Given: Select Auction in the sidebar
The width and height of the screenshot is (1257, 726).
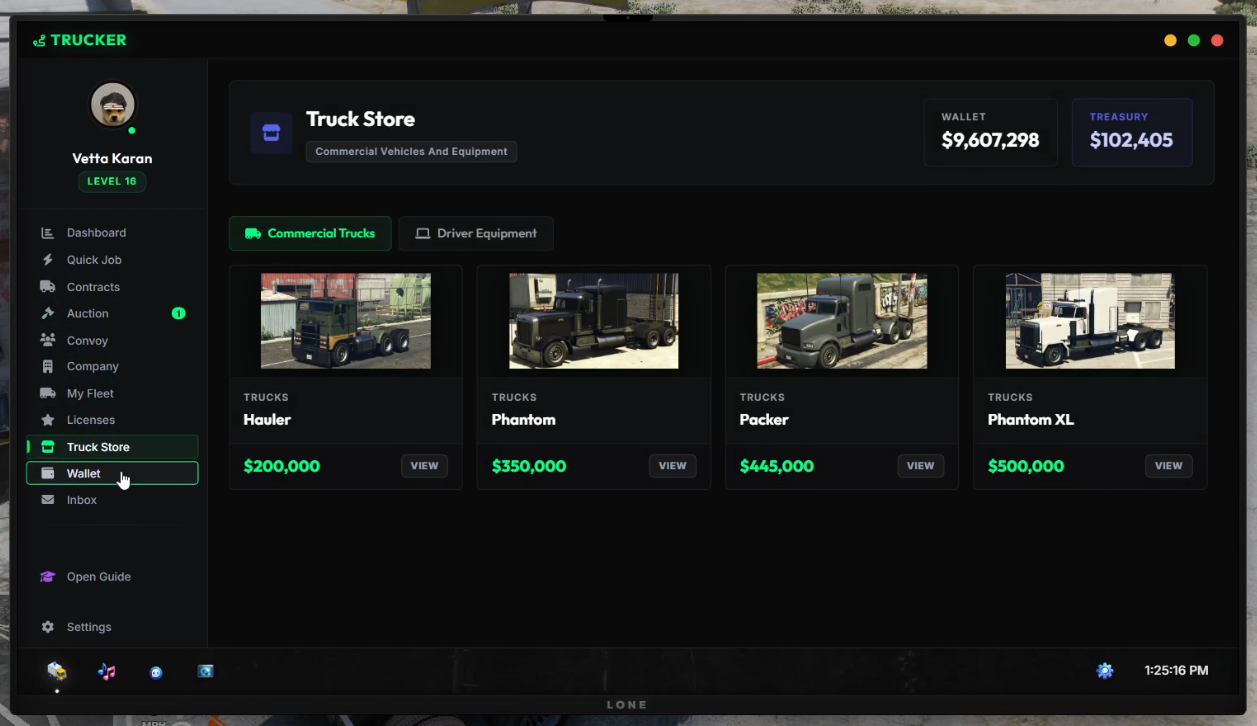Looking at the screenshot, I should 112,313.
